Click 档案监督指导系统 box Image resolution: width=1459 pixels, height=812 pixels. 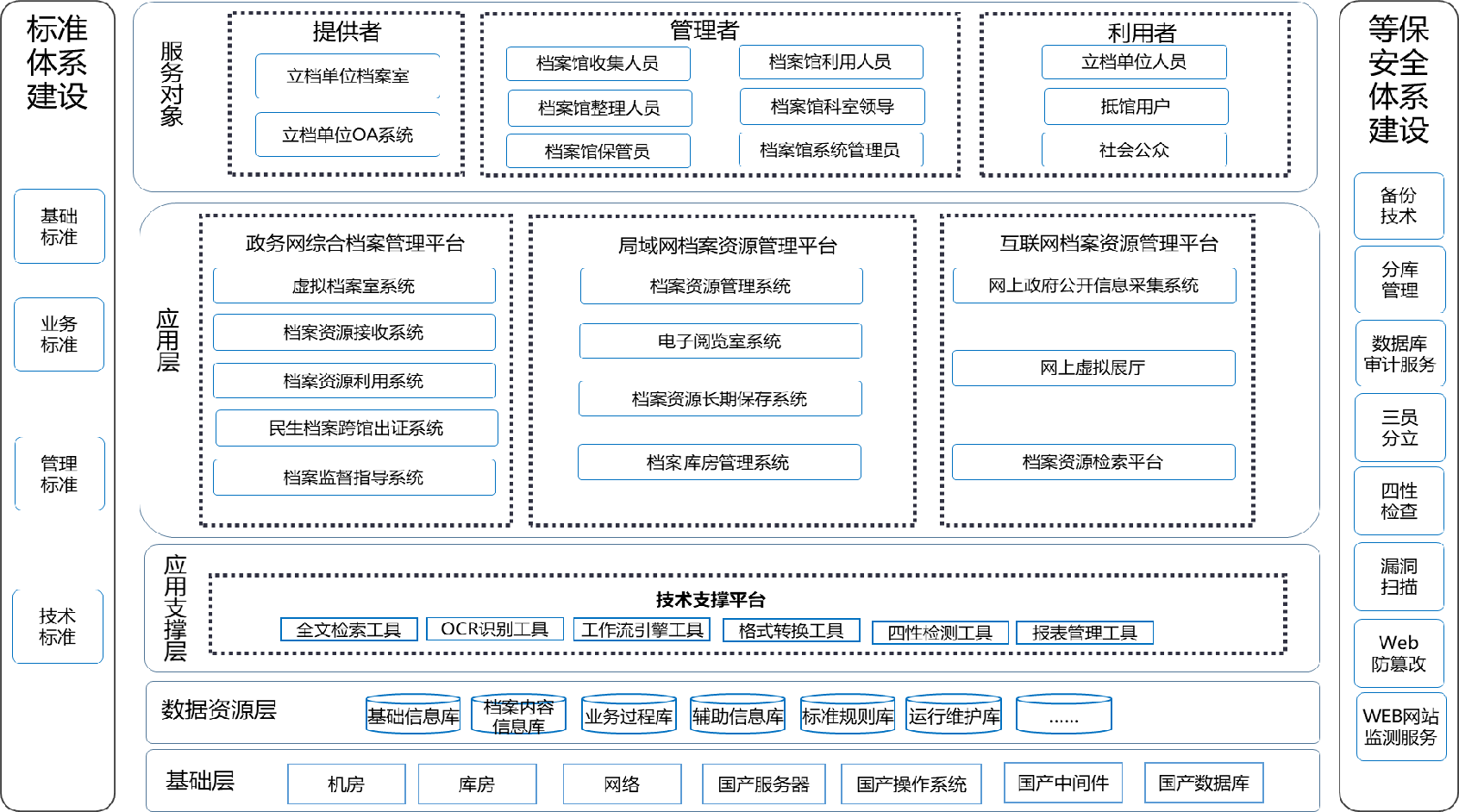354,478
